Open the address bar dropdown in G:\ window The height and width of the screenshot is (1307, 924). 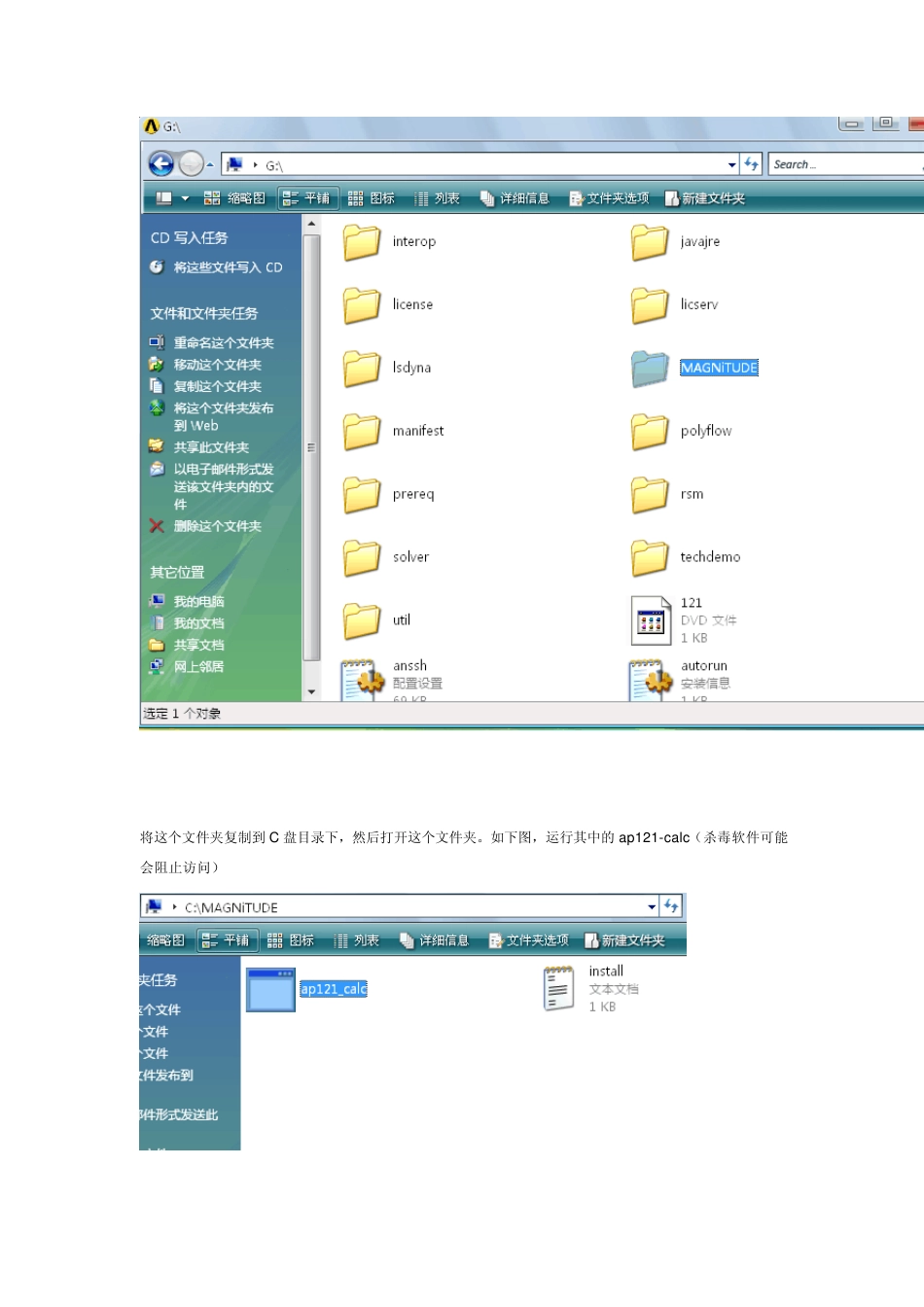pyautogui.click(x=731, y=165)
